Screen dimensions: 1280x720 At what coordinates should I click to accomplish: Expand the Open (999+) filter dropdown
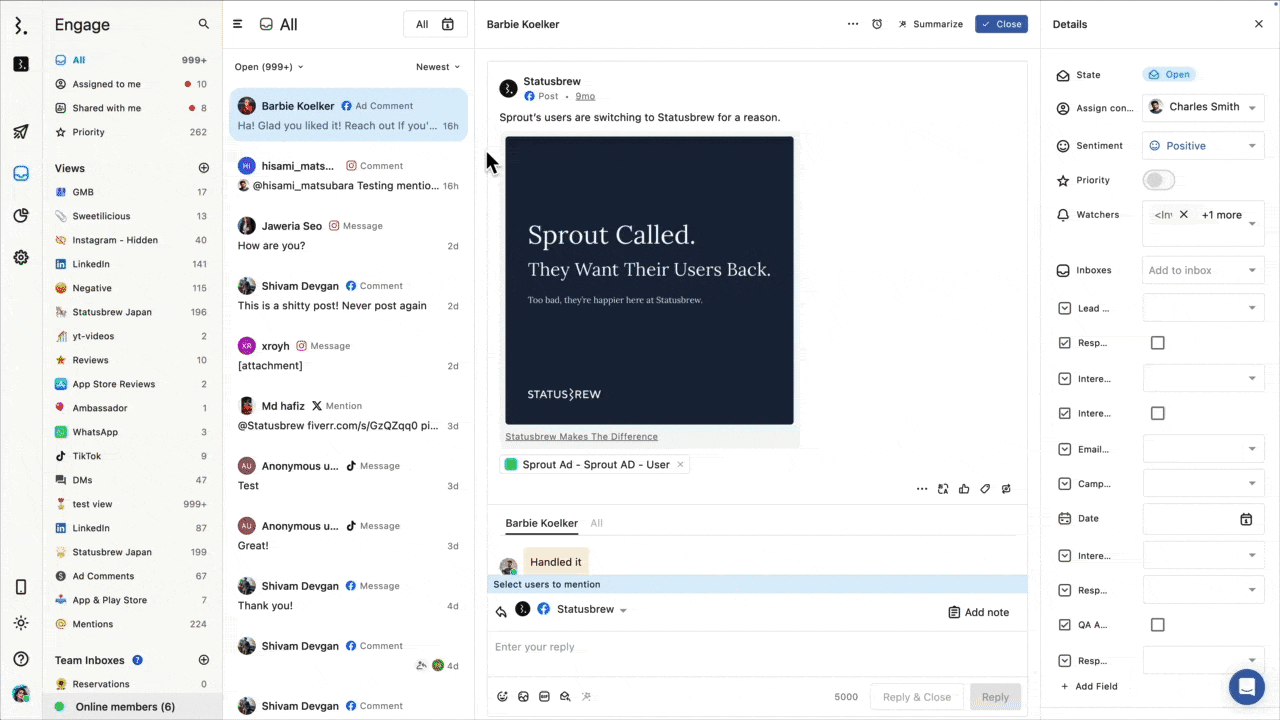[262, 66]
